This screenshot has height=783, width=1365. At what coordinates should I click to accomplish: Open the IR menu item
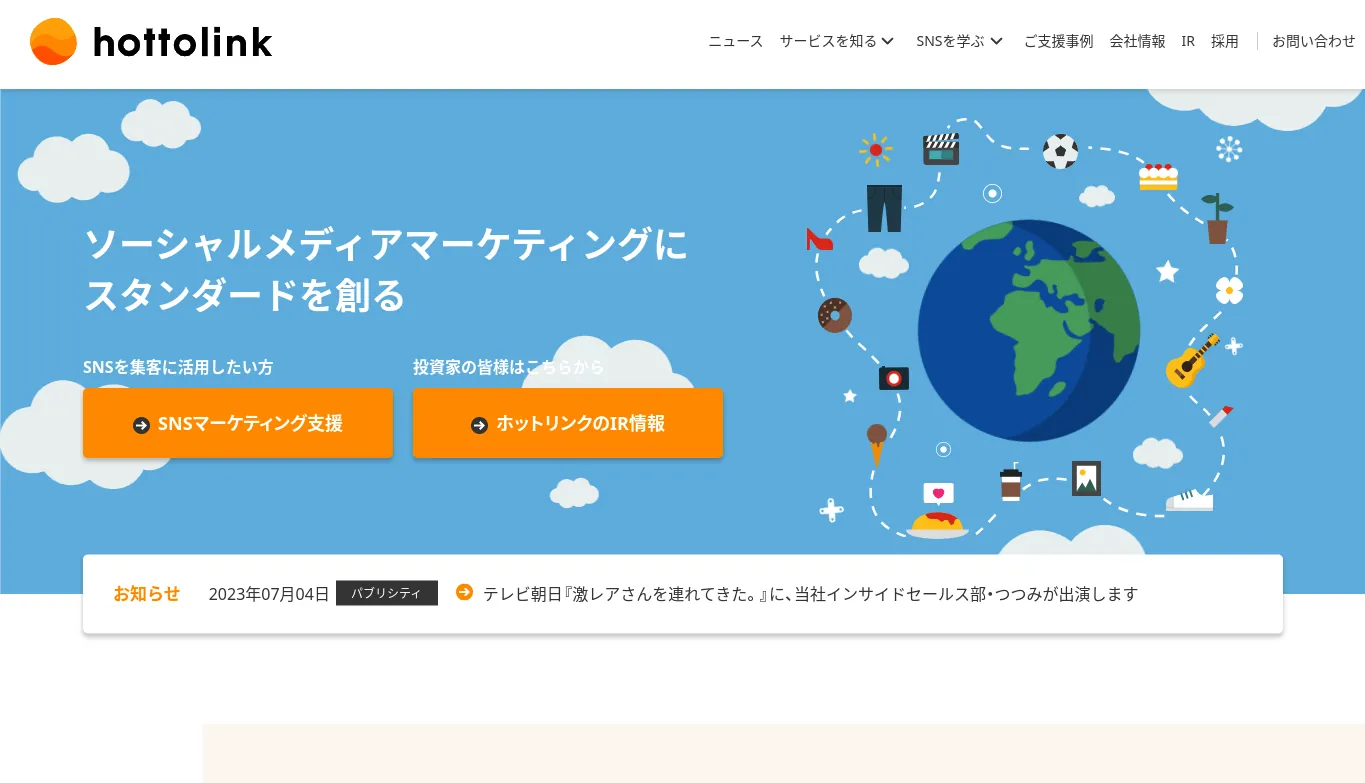coord(1188,41)
